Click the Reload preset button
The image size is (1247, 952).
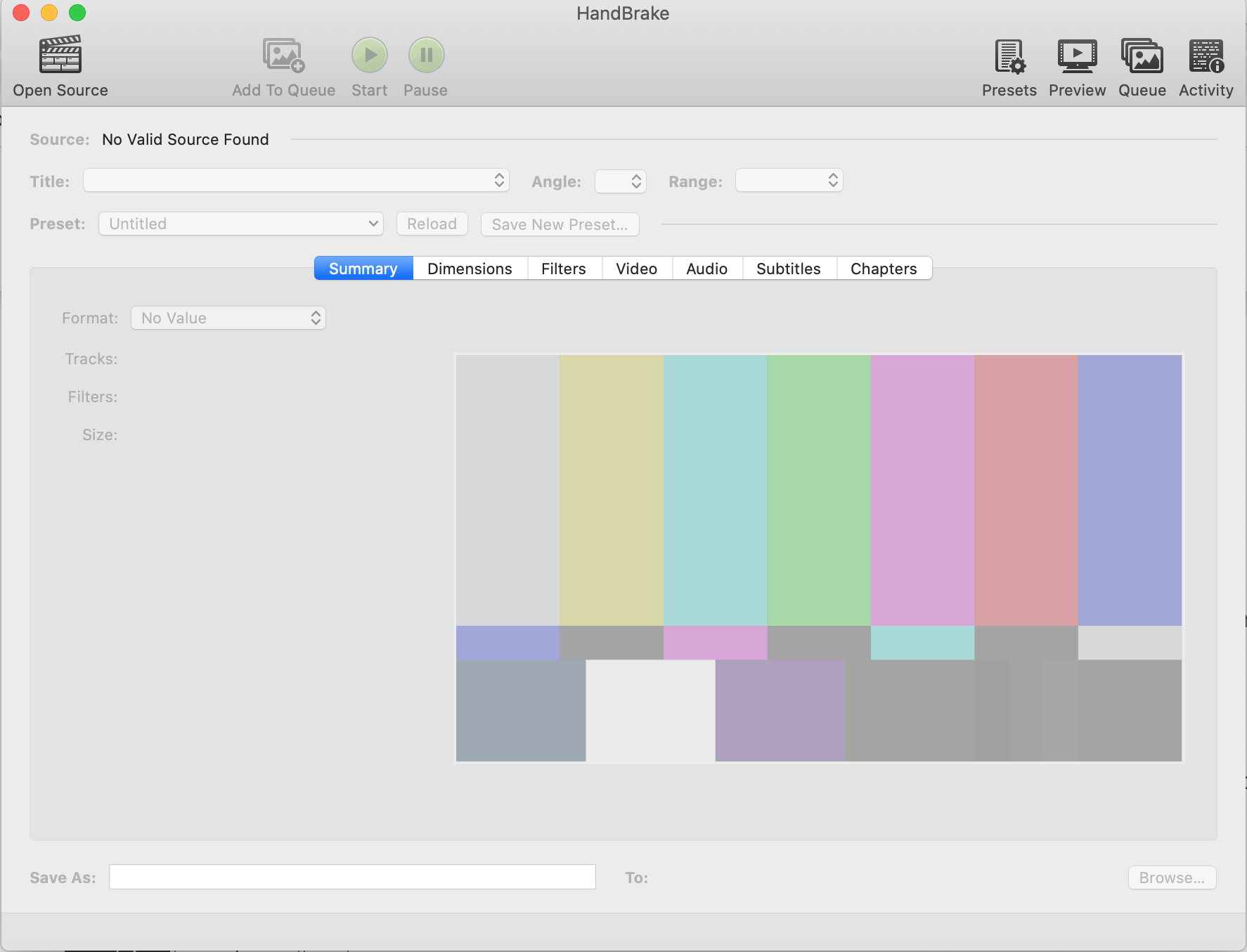[432, 224]
